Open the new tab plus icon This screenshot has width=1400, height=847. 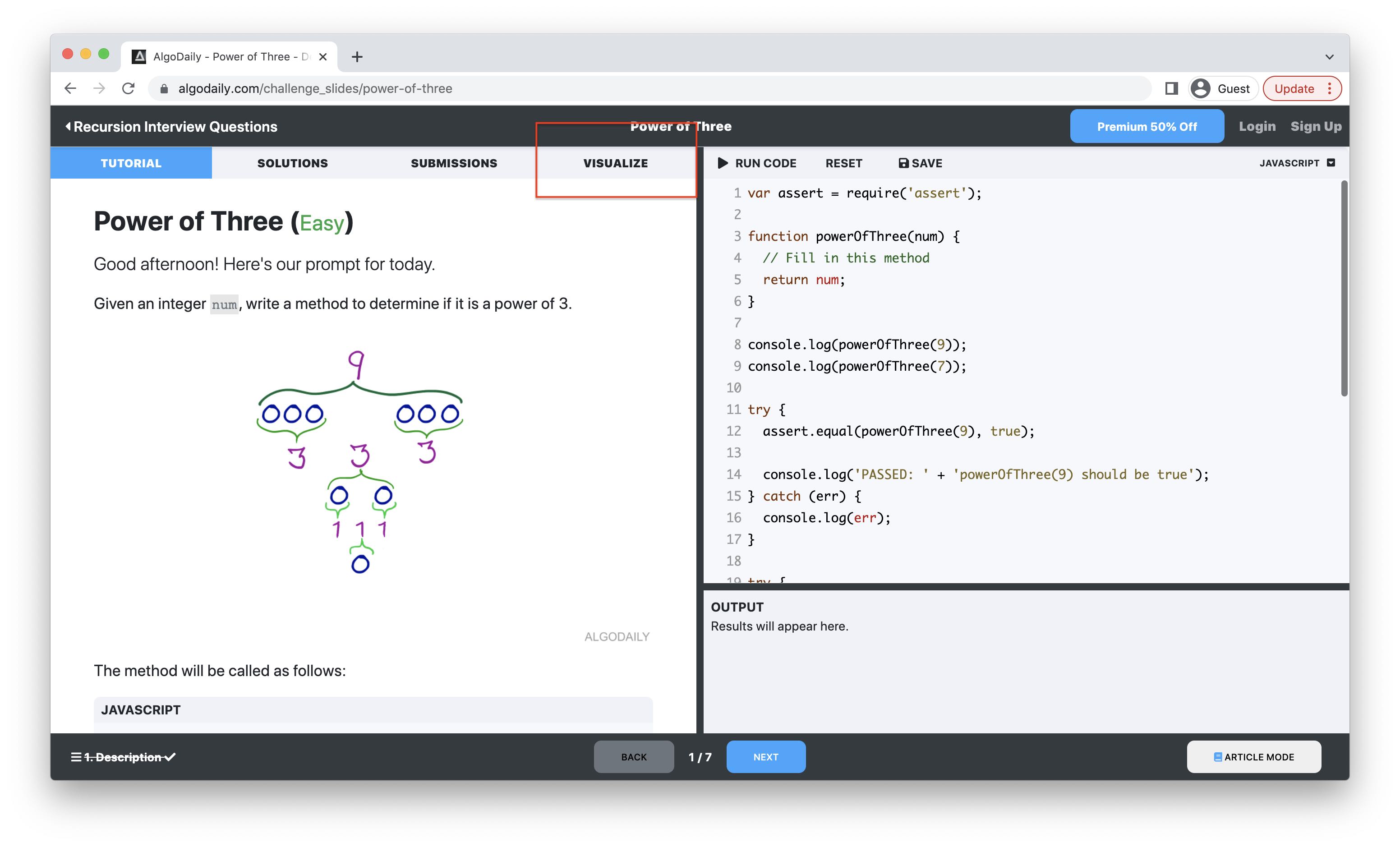coord(357,57)
